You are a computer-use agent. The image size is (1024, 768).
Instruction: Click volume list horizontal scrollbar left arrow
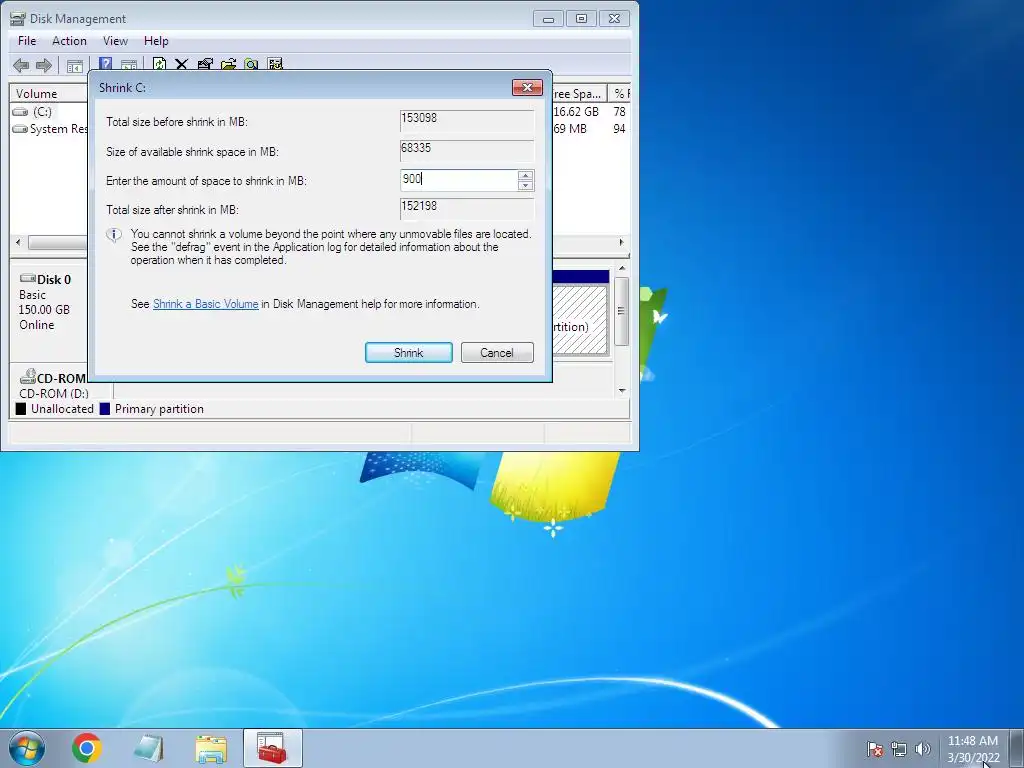pos(18,242)
